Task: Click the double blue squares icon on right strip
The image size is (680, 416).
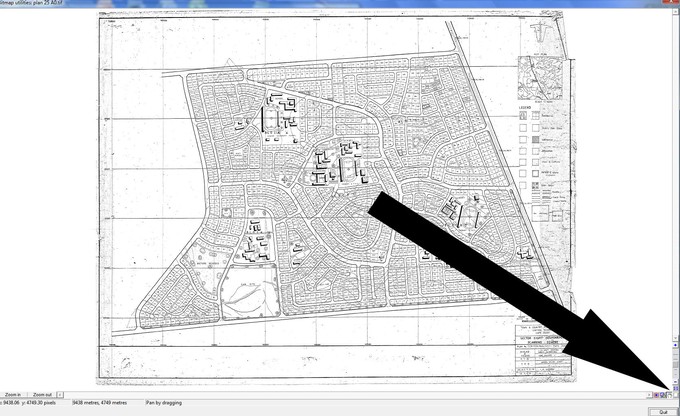Action: pyautogui.click(x=675, y=388)
